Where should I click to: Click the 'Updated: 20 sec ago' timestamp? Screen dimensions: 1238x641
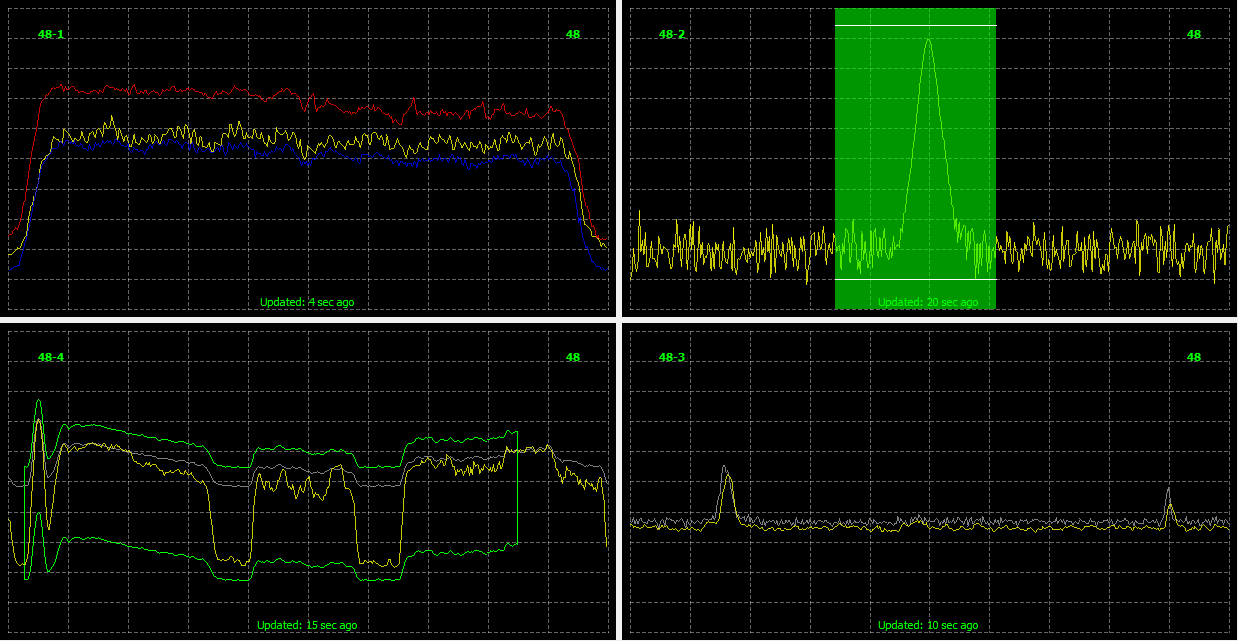(928, 301)
